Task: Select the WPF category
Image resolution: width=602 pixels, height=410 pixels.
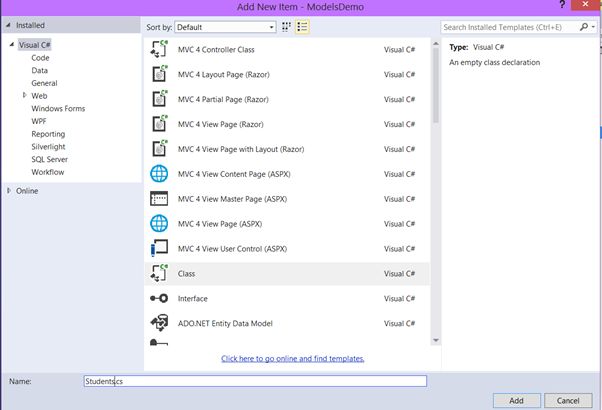Action: point(39,121)
